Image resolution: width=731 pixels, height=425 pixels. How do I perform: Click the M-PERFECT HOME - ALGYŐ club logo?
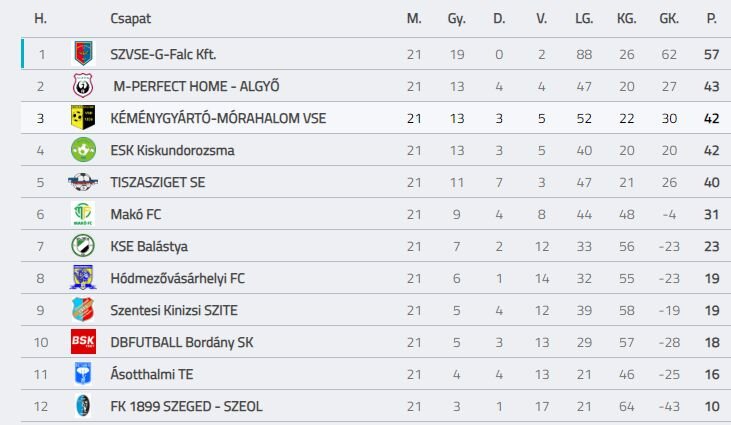[83, 86]
